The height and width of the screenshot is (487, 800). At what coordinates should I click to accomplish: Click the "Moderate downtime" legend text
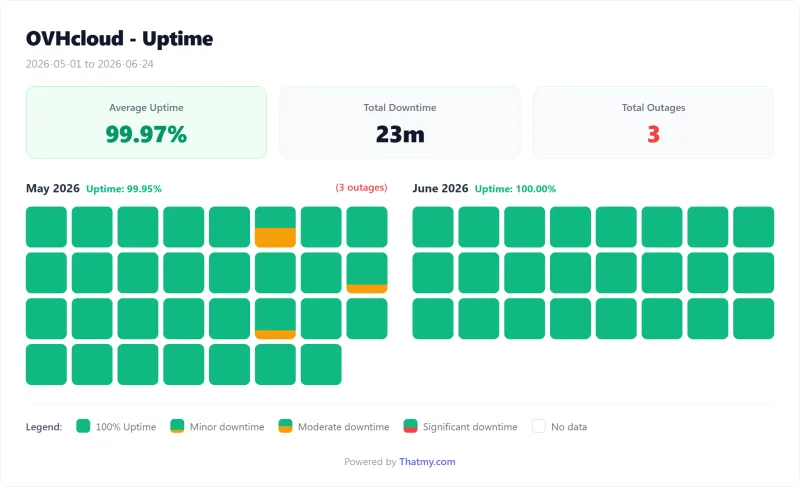coord(343,427)
